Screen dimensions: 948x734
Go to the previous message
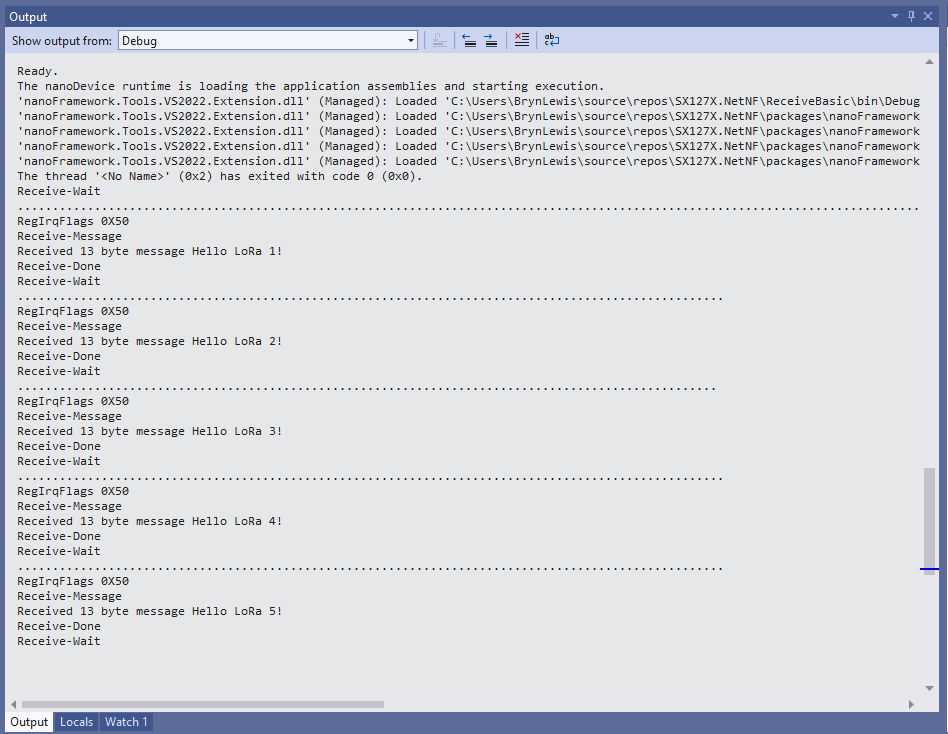click(468, 40)
